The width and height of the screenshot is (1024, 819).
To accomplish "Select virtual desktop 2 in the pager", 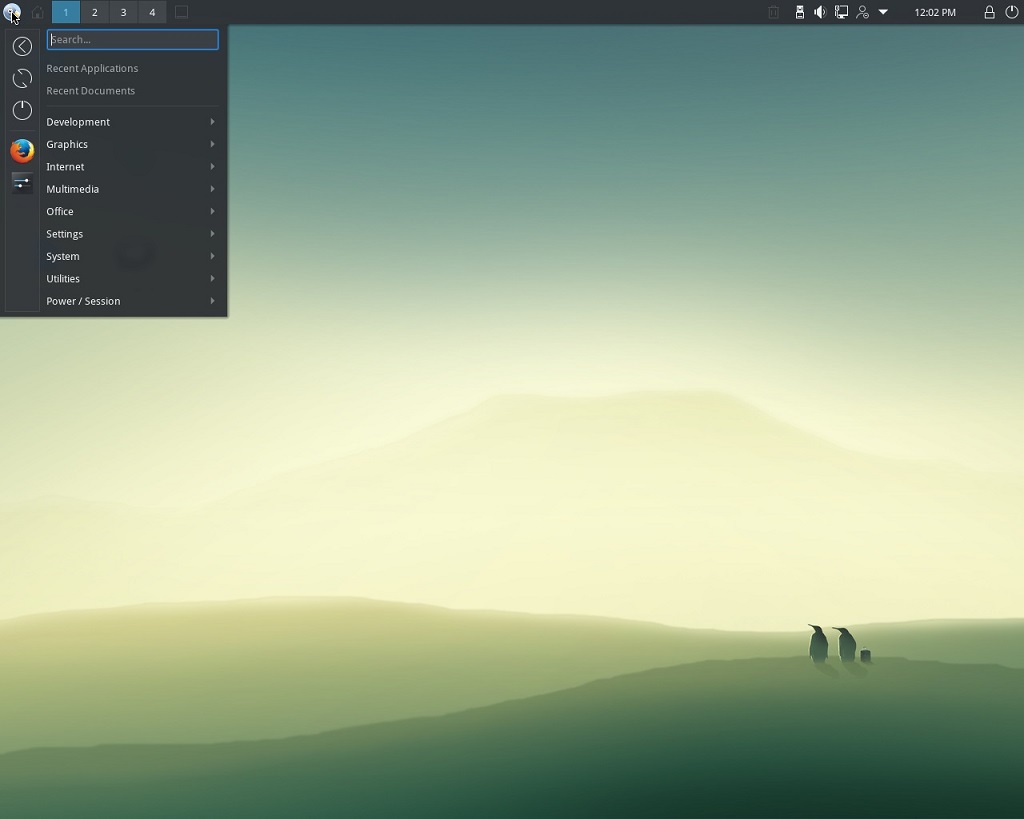I will [x=94, y=12].
